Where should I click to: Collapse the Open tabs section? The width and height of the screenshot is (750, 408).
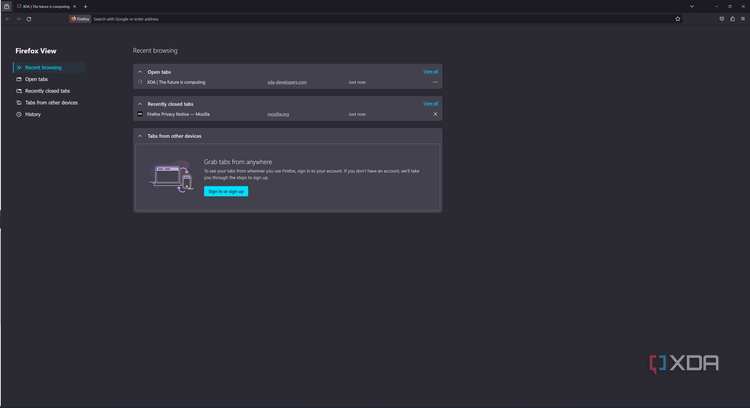[140, 72]
